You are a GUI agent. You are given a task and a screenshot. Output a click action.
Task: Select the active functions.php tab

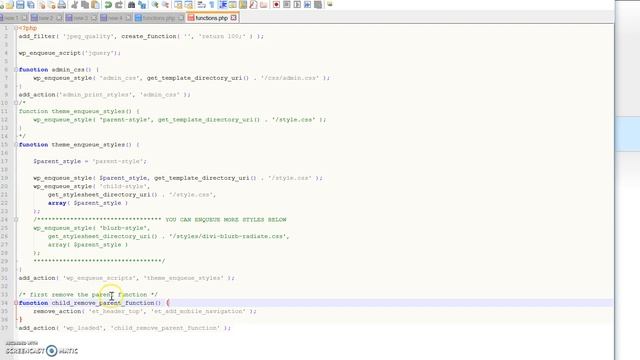211,18
